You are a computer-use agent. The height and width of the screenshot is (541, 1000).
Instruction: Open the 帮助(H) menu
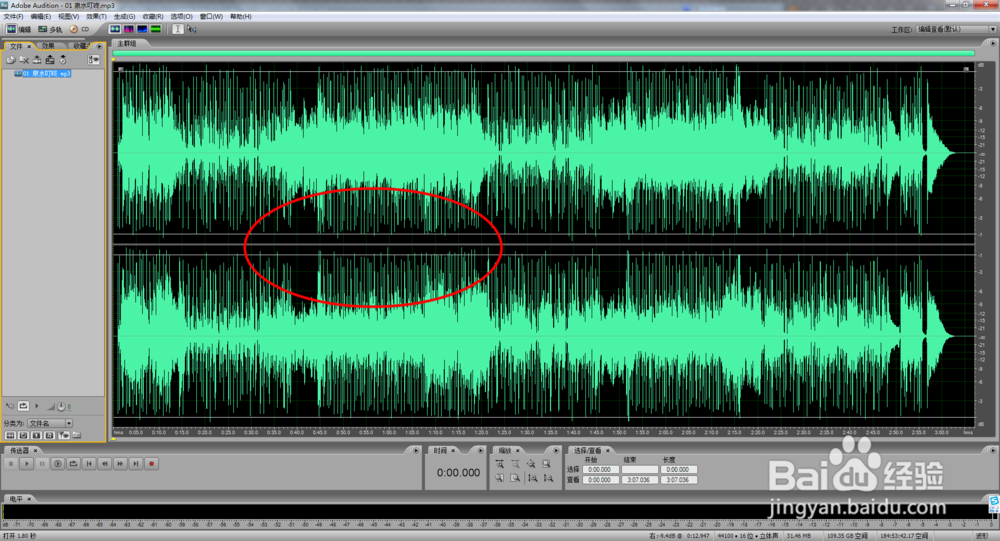pos(240,17)
